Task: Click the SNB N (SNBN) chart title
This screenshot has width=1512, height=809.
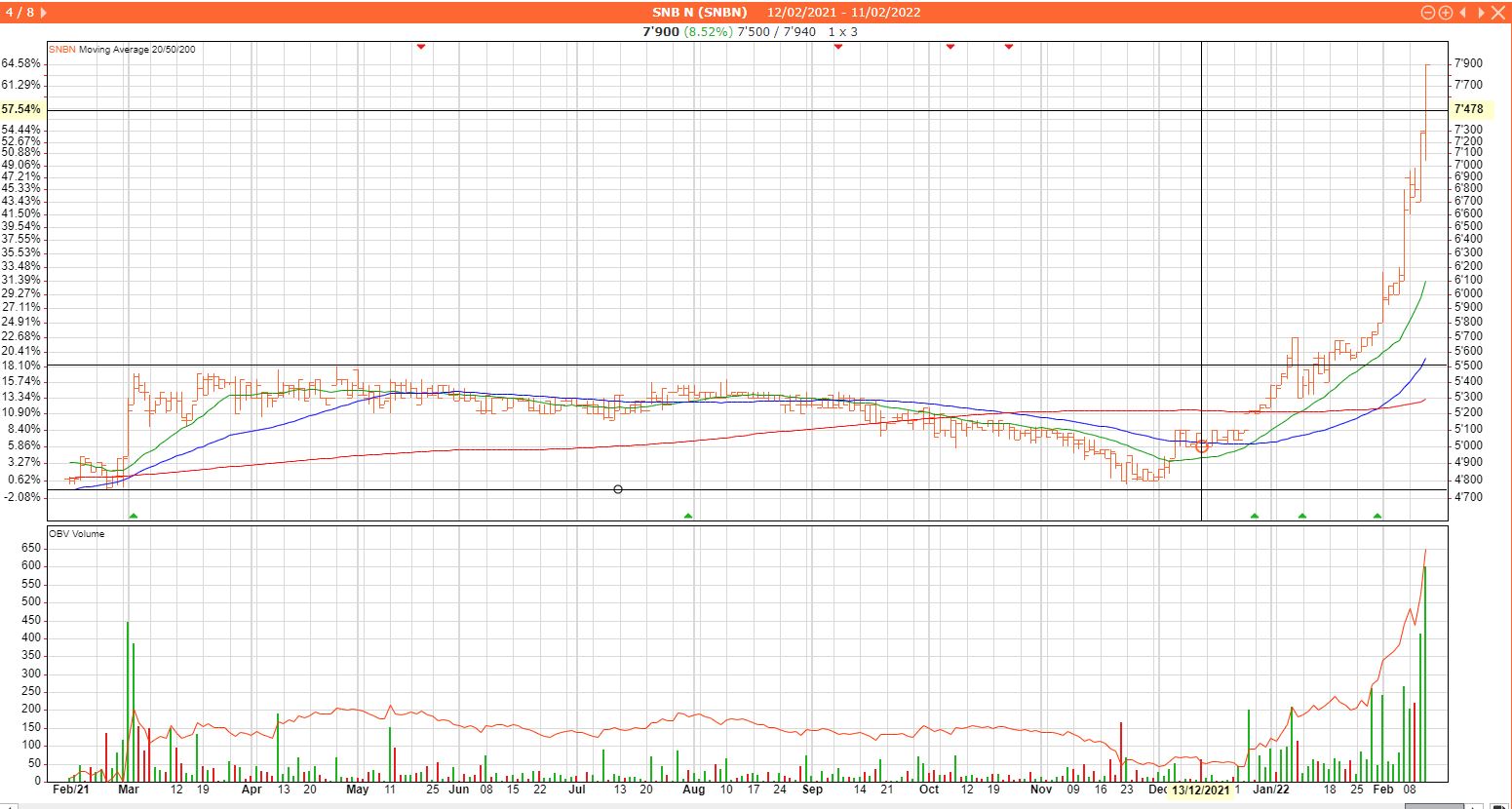Action: point(699,13)
